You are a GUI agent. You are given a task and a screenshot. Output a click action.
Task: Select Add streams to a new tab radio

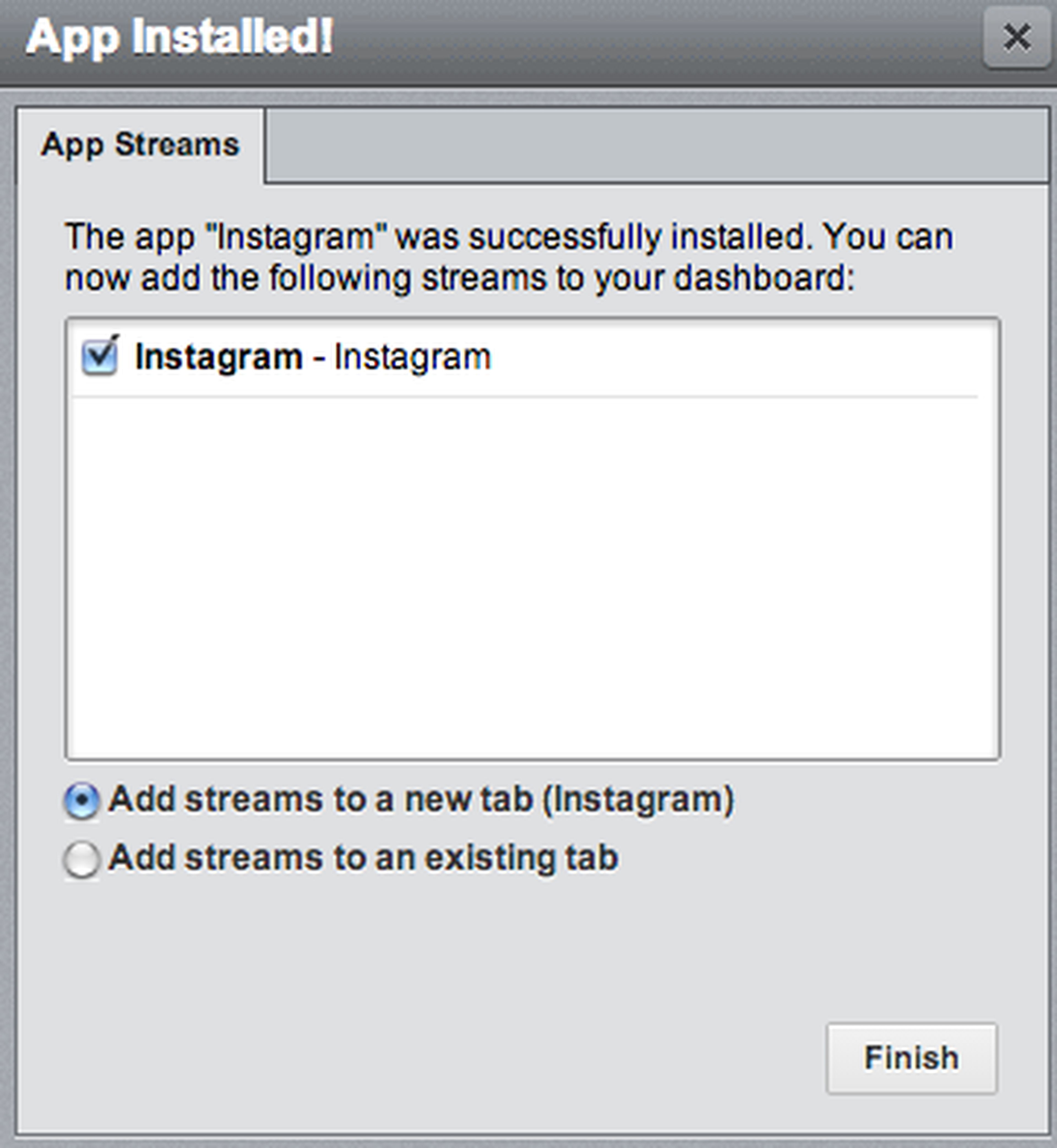82,800
